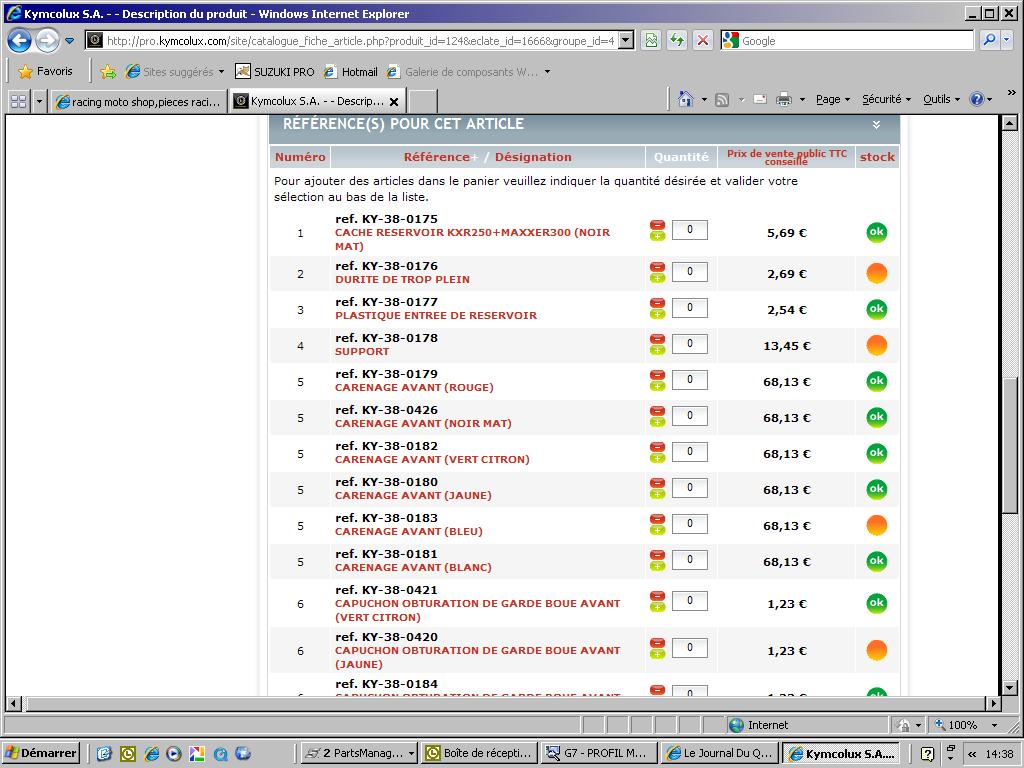Open the Home page icon in command bar

pyautogui.click(x=686, y=99)
